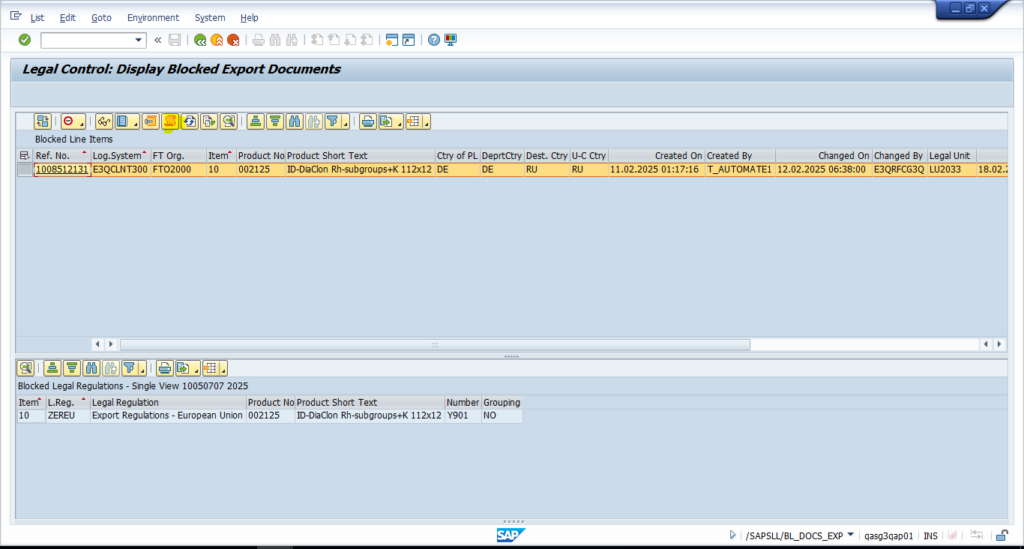Click the Generate Shortcut icon

click(x=408, y=40)
